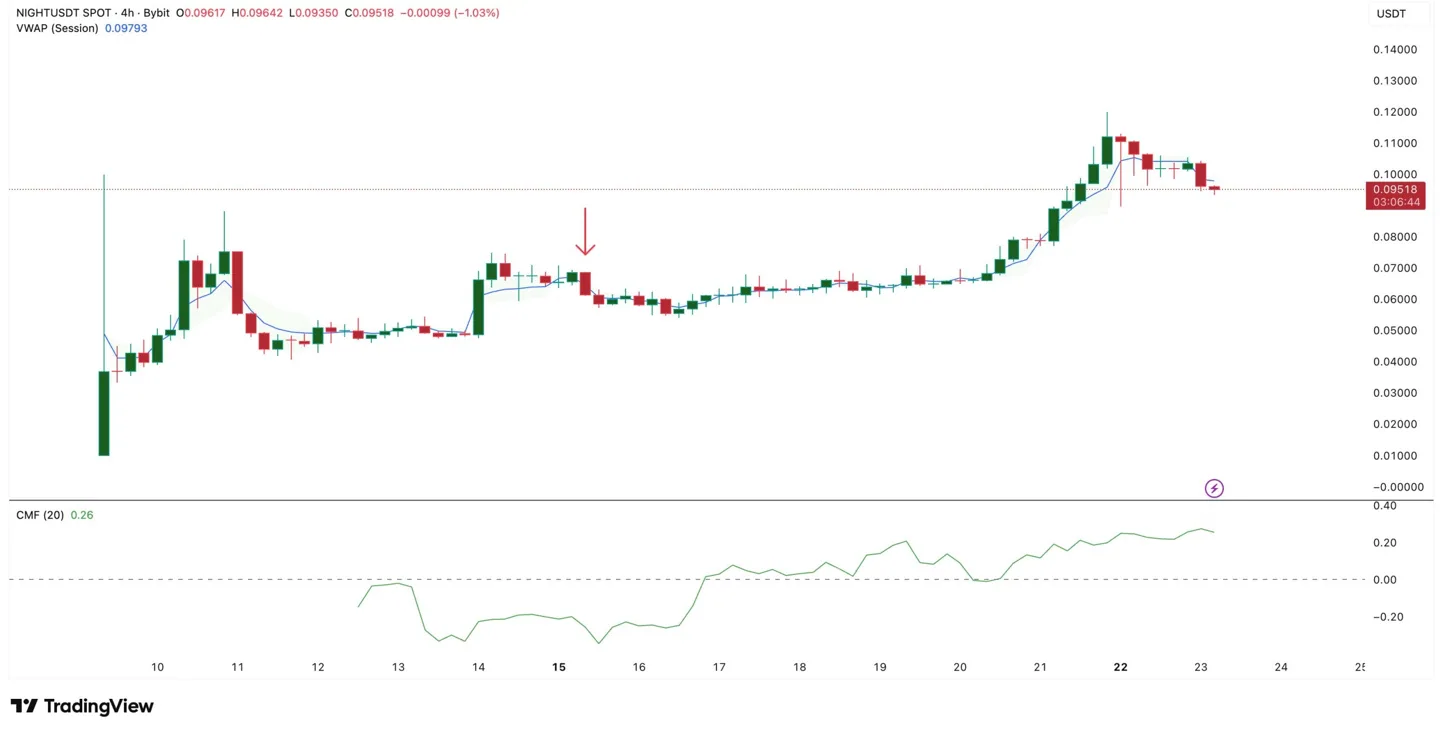This screenshot has height=731, width=1440.
Task: Click the 0.01000 price axis label
Action: pyautogui.click(x=1395, y=456)
